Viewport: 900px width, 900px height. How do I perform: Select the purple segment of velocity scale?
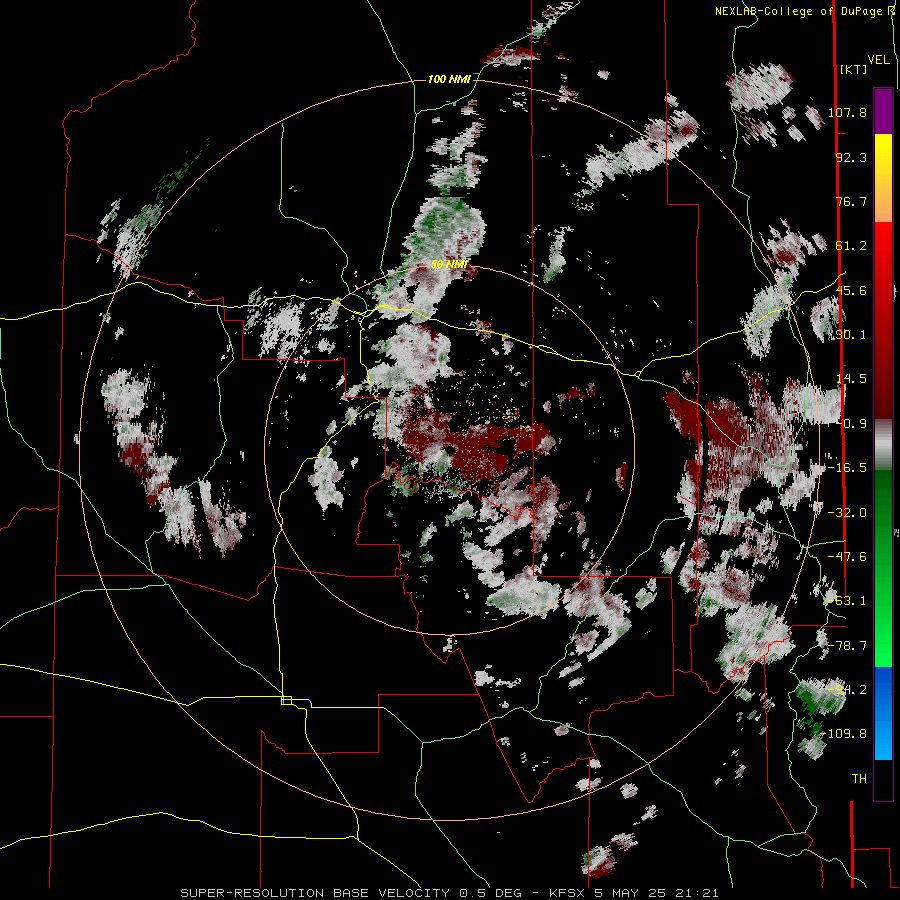883,111
